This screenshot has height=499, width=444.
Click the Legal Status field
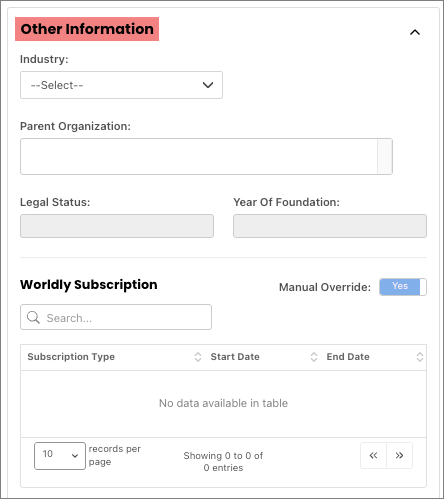(x=117, y=226)
